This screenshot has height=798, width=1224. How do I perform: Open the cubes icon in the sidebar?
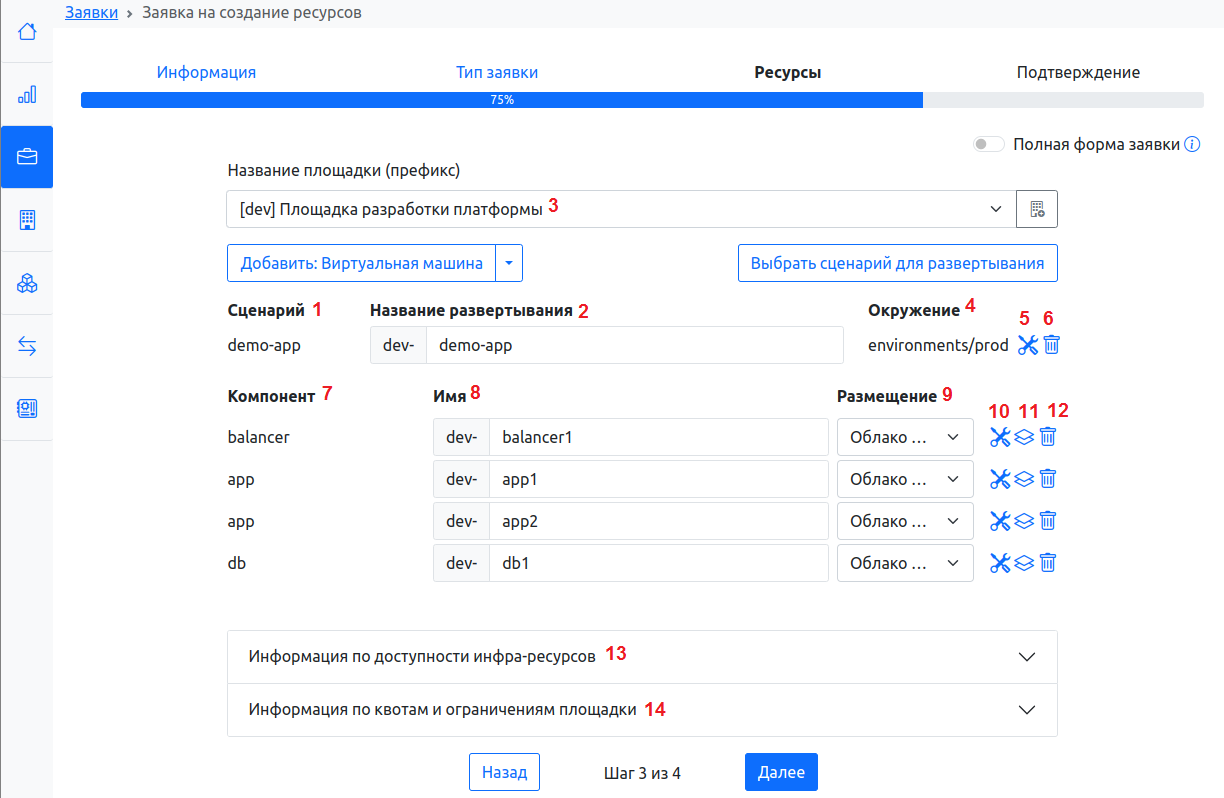pyautogui.click(x=27, y=283)
